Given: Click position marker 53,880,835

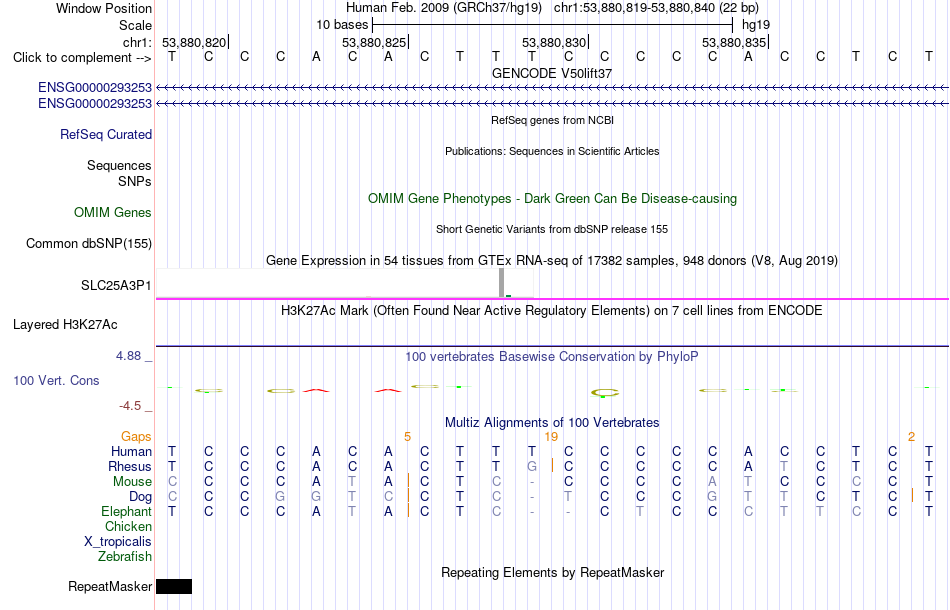Looking at the screenshot, I should pos(734,42).
